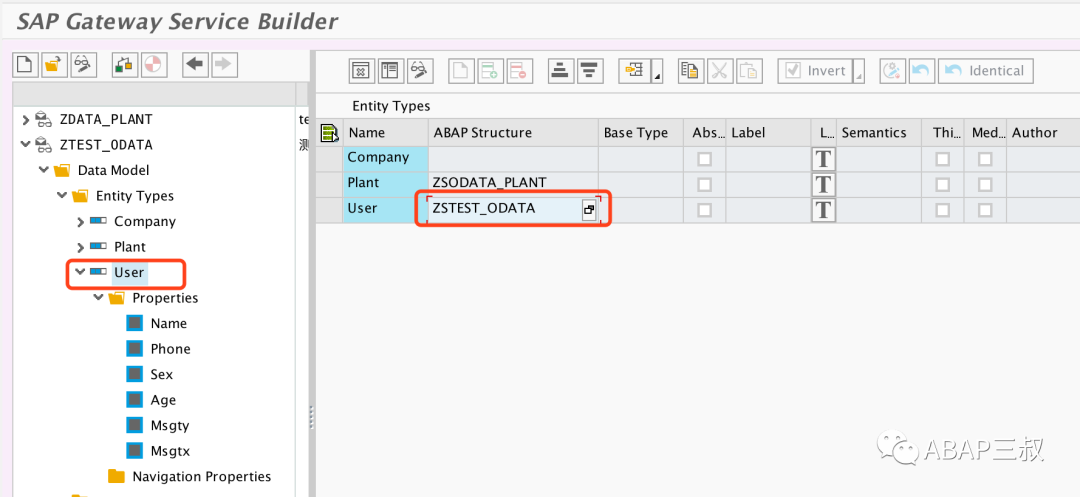Append a row with the green plus icon
Screen dimensions: 1080x497
[490, 70]
